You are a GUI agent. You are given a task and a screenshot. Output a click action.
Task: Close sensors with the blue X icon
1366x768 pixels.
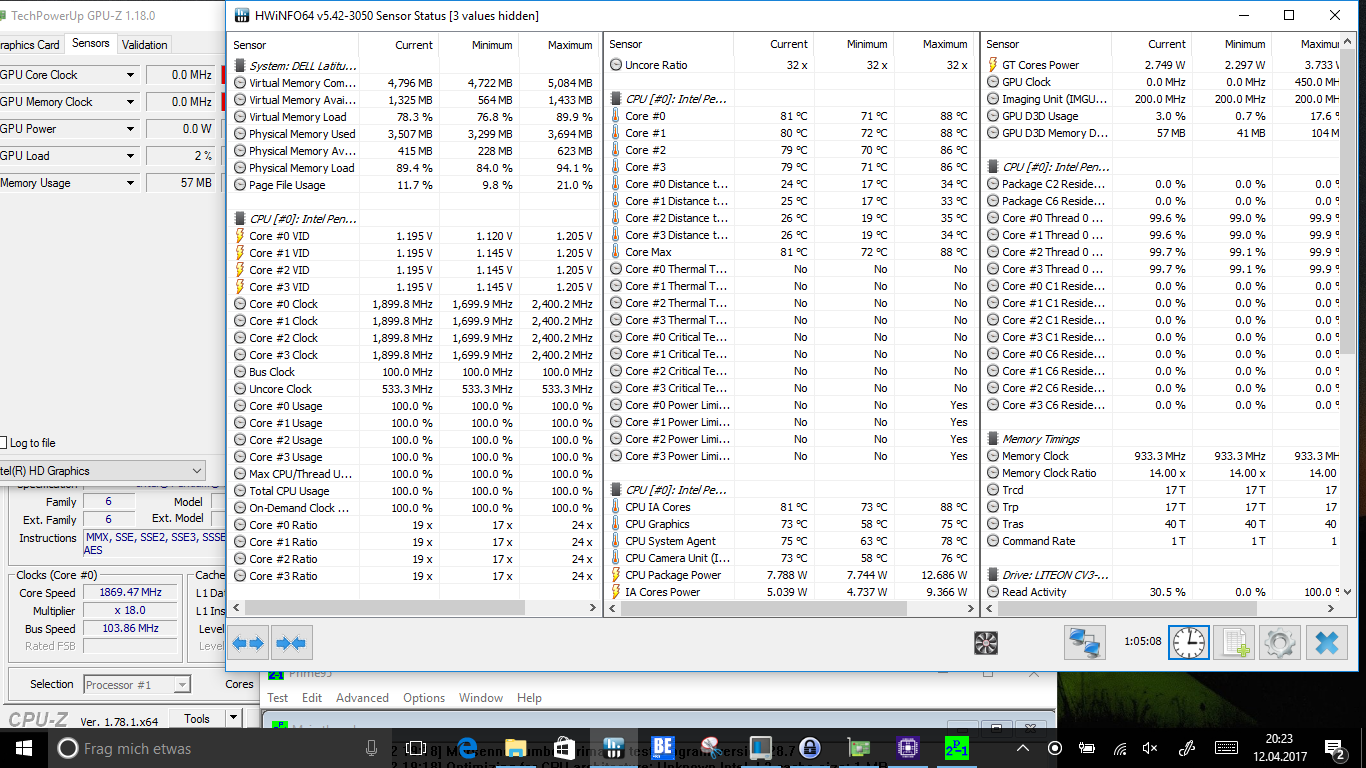[x=1327, y=643]
